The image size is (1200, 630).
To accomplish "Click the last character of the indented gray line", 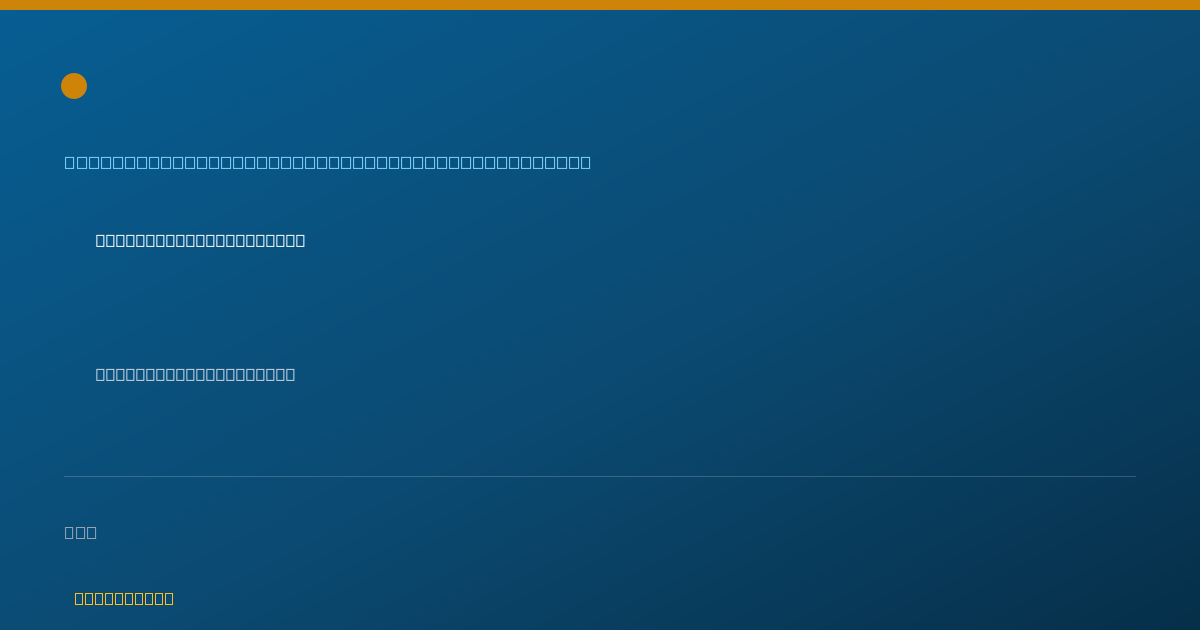I will click(x=290, y=374).
